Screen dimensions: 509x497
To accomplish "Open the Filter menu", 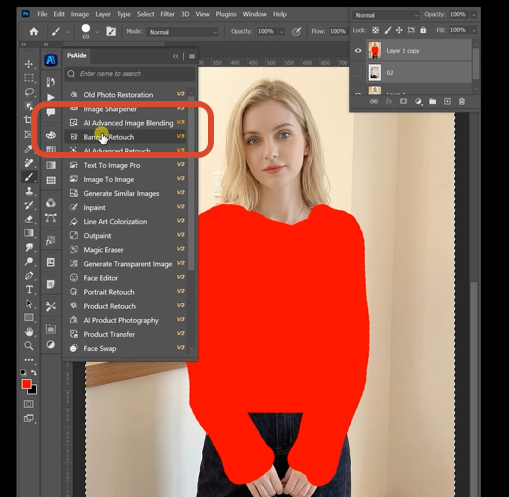I will click(x=167, y=14).
